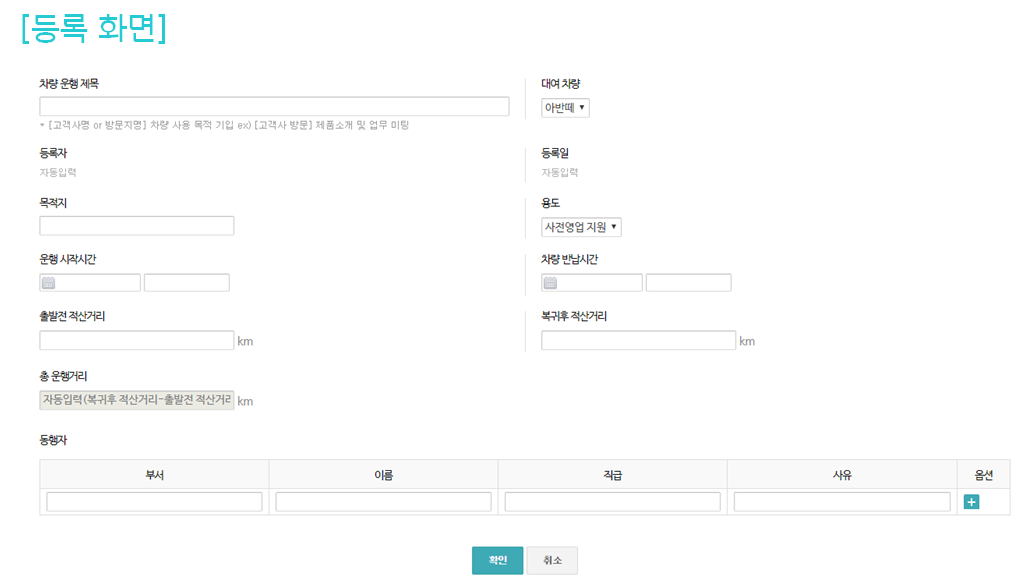Select the 운행 시작시간 date text box
The height and width of the screenshot is (584, 1023).
98,283
